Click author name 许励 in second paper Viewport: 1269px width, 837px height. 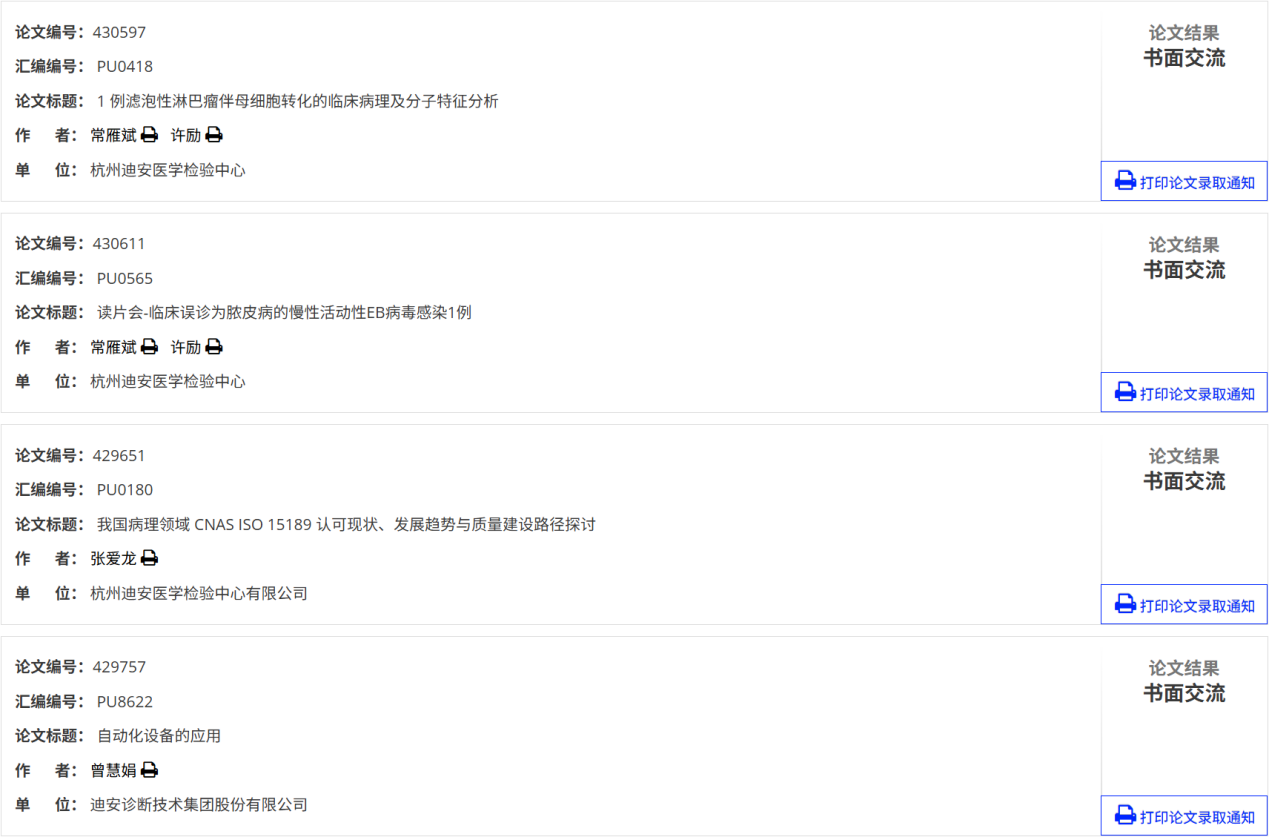(x=186, y=347)
